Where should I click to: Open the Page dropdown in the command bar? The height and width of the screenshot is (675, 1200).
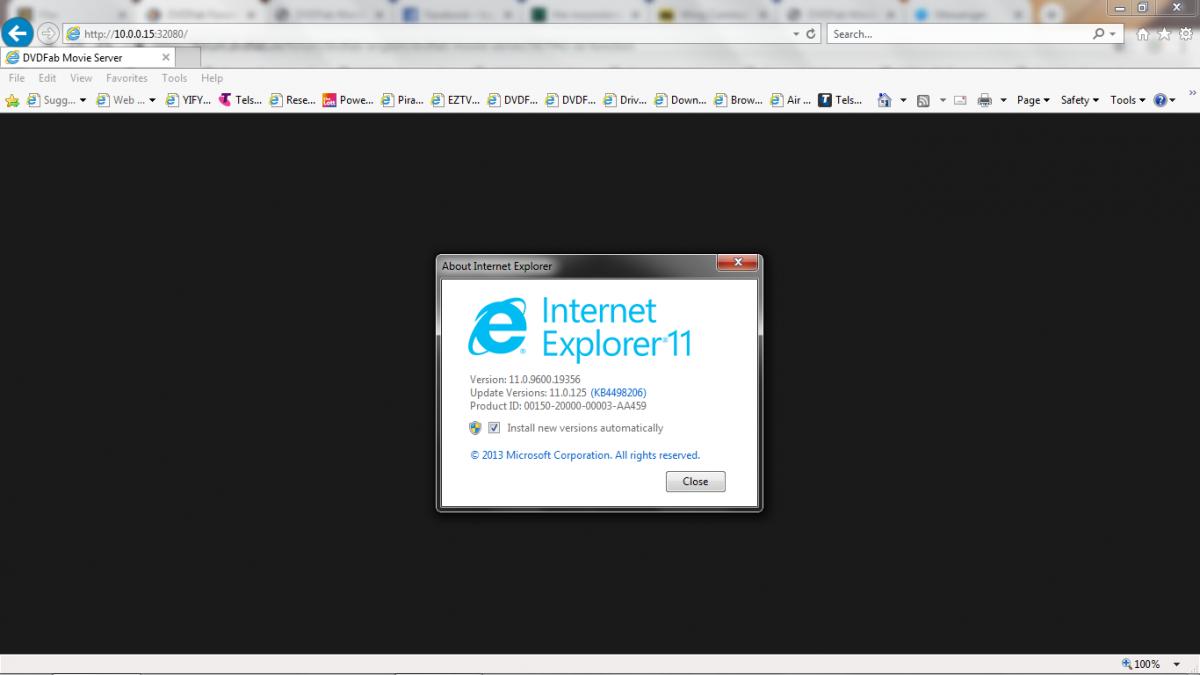[1033, 100]
